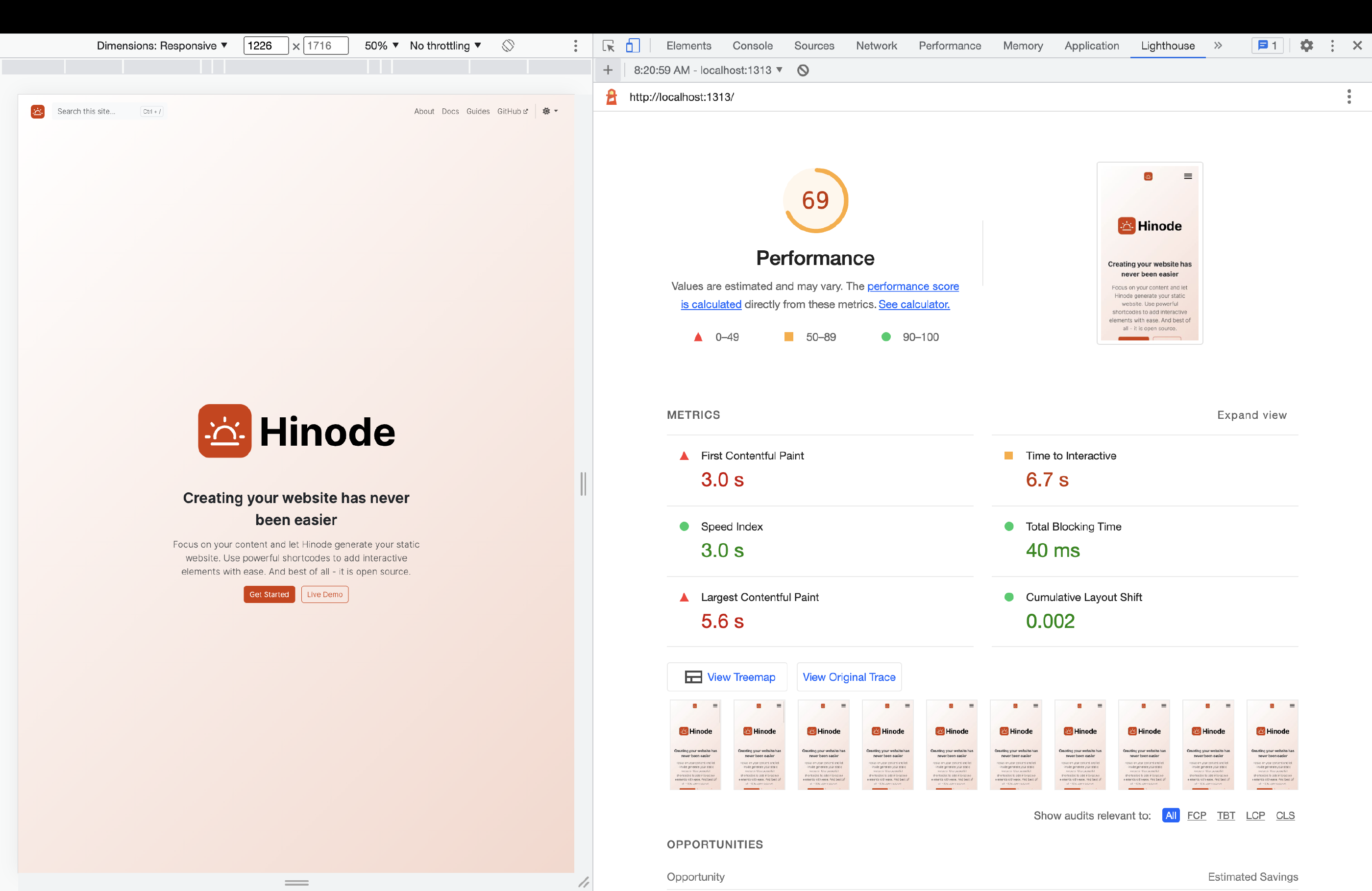Viewport: 1372px width, 891px height.
Task: Open the Dimensions Responsive dropdown
Action: pyautogui.click(x=162, y=46)
